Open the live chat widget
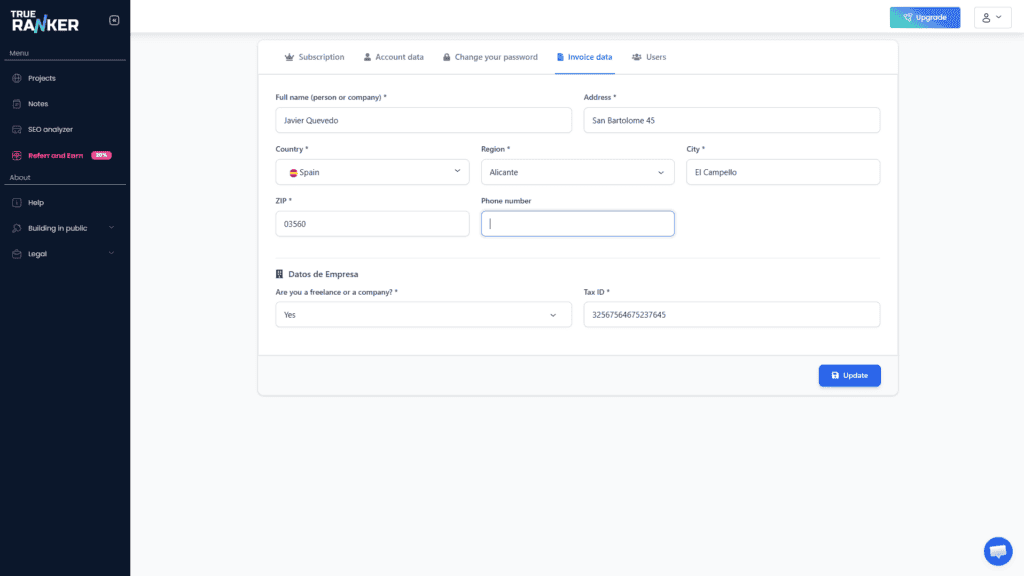This screenshot has width=1024, height=576. (997, 551)
